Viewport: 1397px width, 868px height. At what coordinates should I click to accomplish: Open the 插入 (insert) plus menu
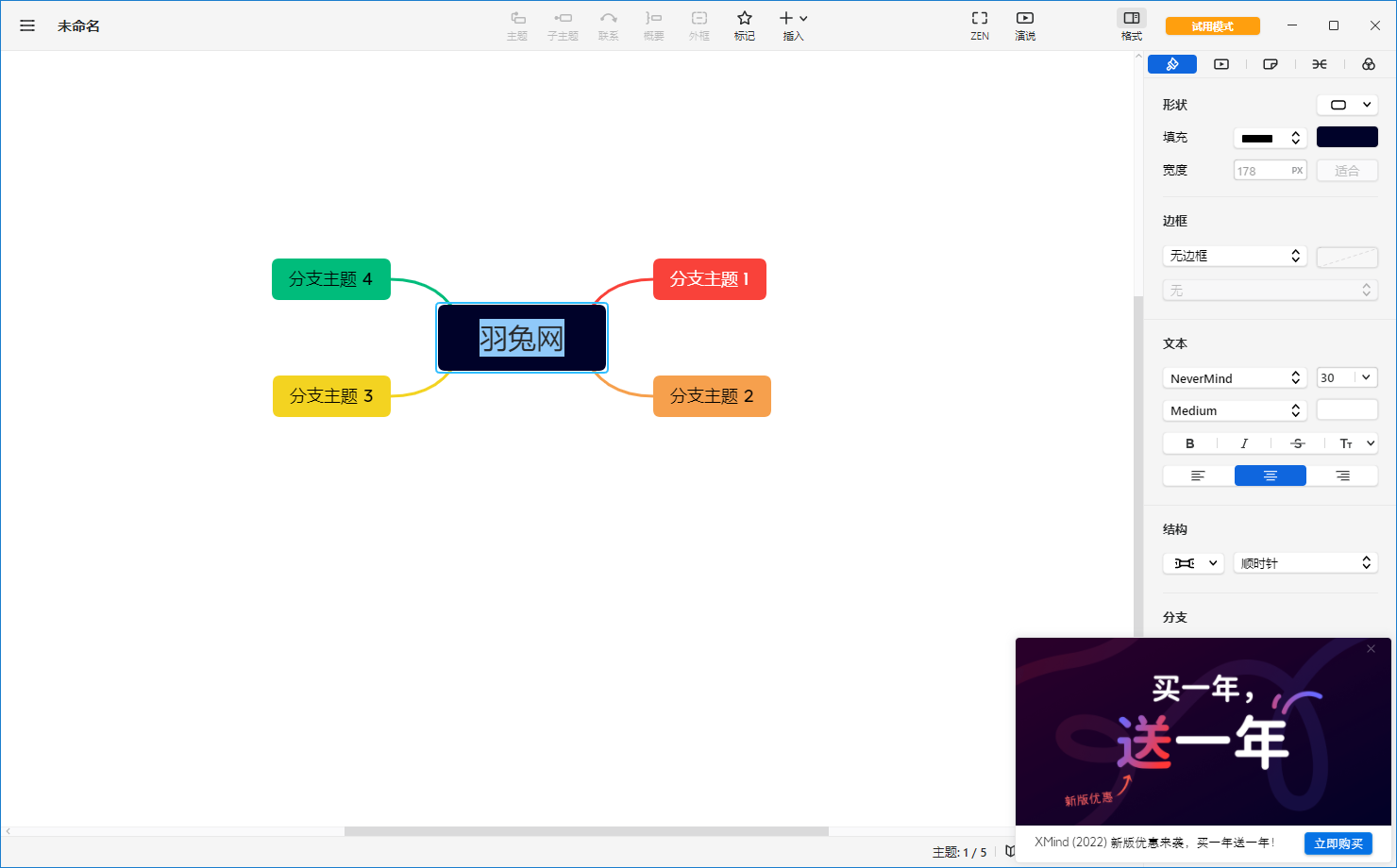[793, 25]
